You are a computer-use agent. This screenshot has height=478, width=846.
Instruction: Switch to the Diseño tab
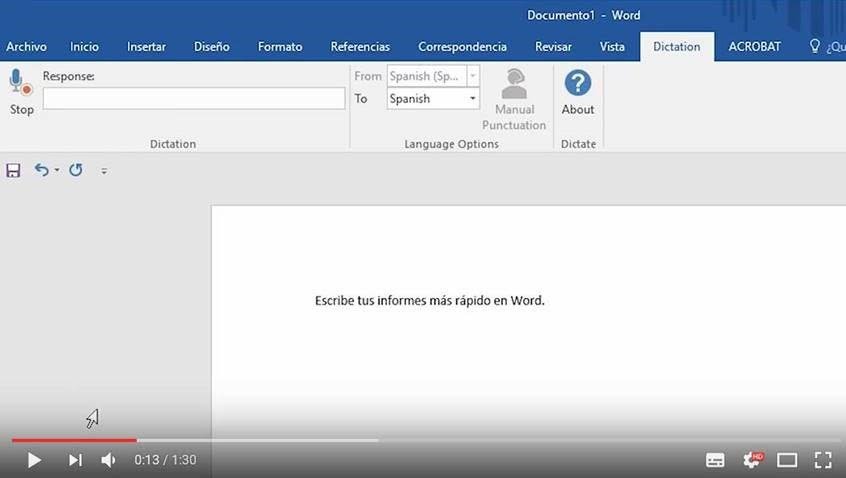pyautogui.click(x=212, y=47)
